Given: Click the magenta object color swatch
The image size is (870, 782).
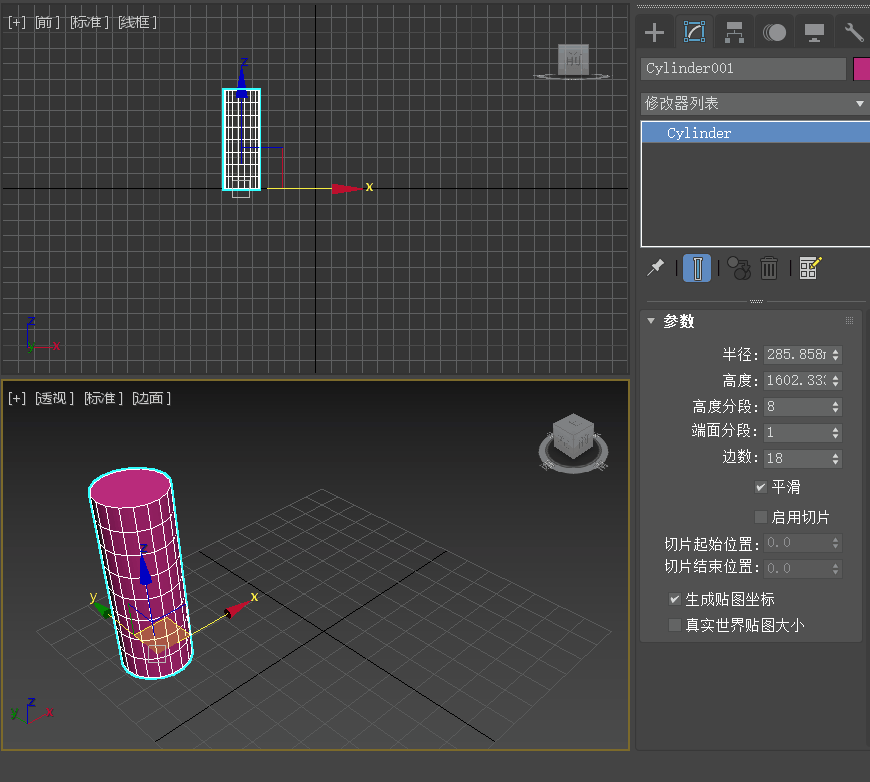Looking at the screenshot, I should click(x=860, y=68).
